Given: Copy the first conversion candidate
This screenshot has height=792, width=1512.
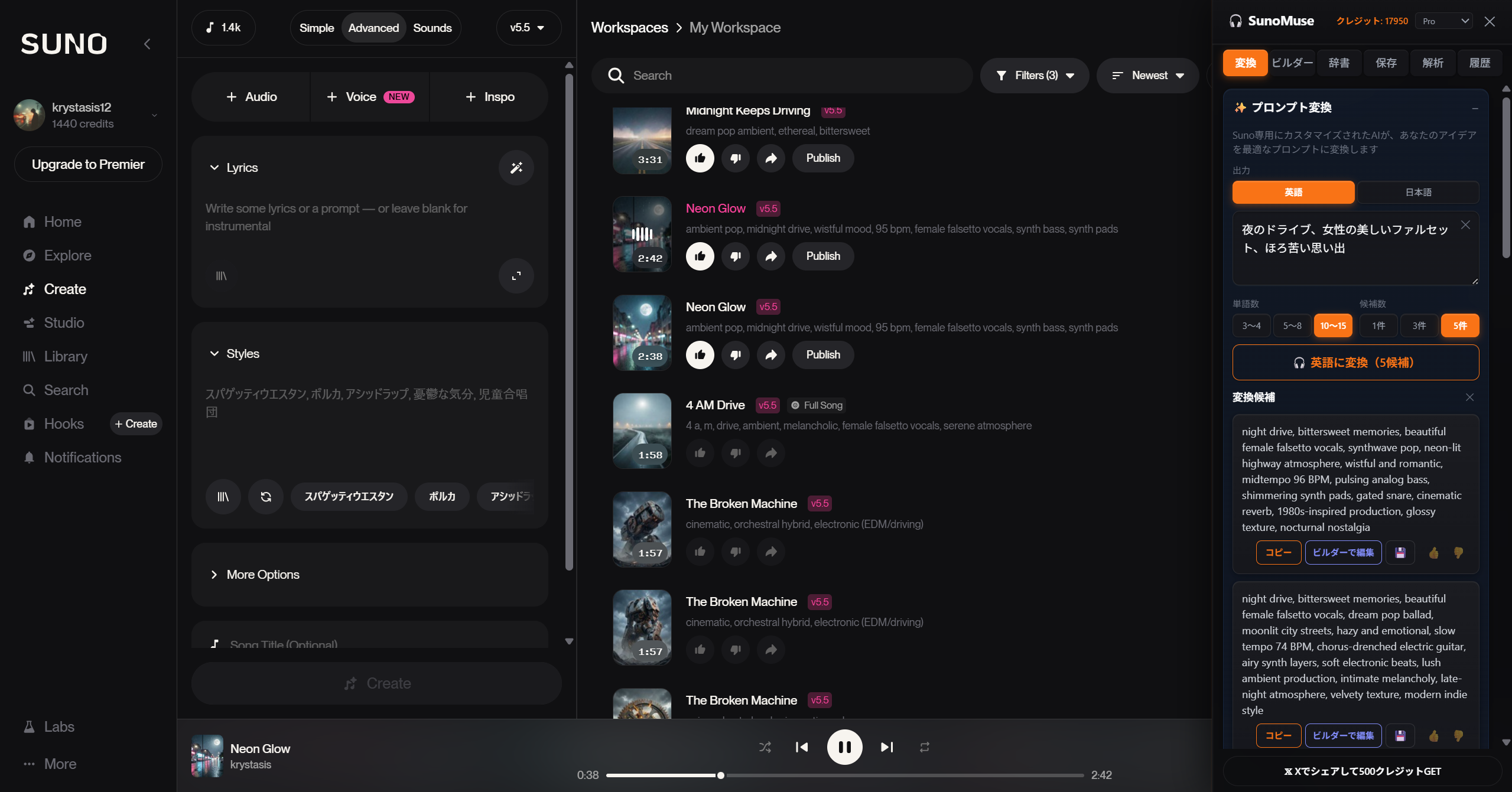Looking at the screenshot, I should click(x=1279, y=553).
